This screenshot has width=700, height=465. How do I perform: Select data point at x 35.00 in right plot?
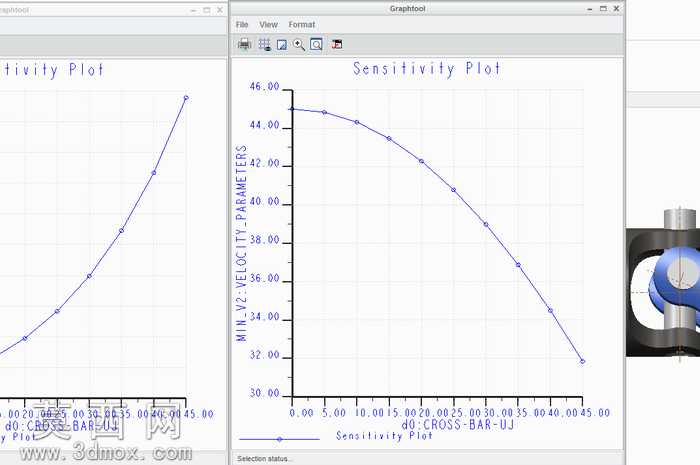[x=518, y=265]
